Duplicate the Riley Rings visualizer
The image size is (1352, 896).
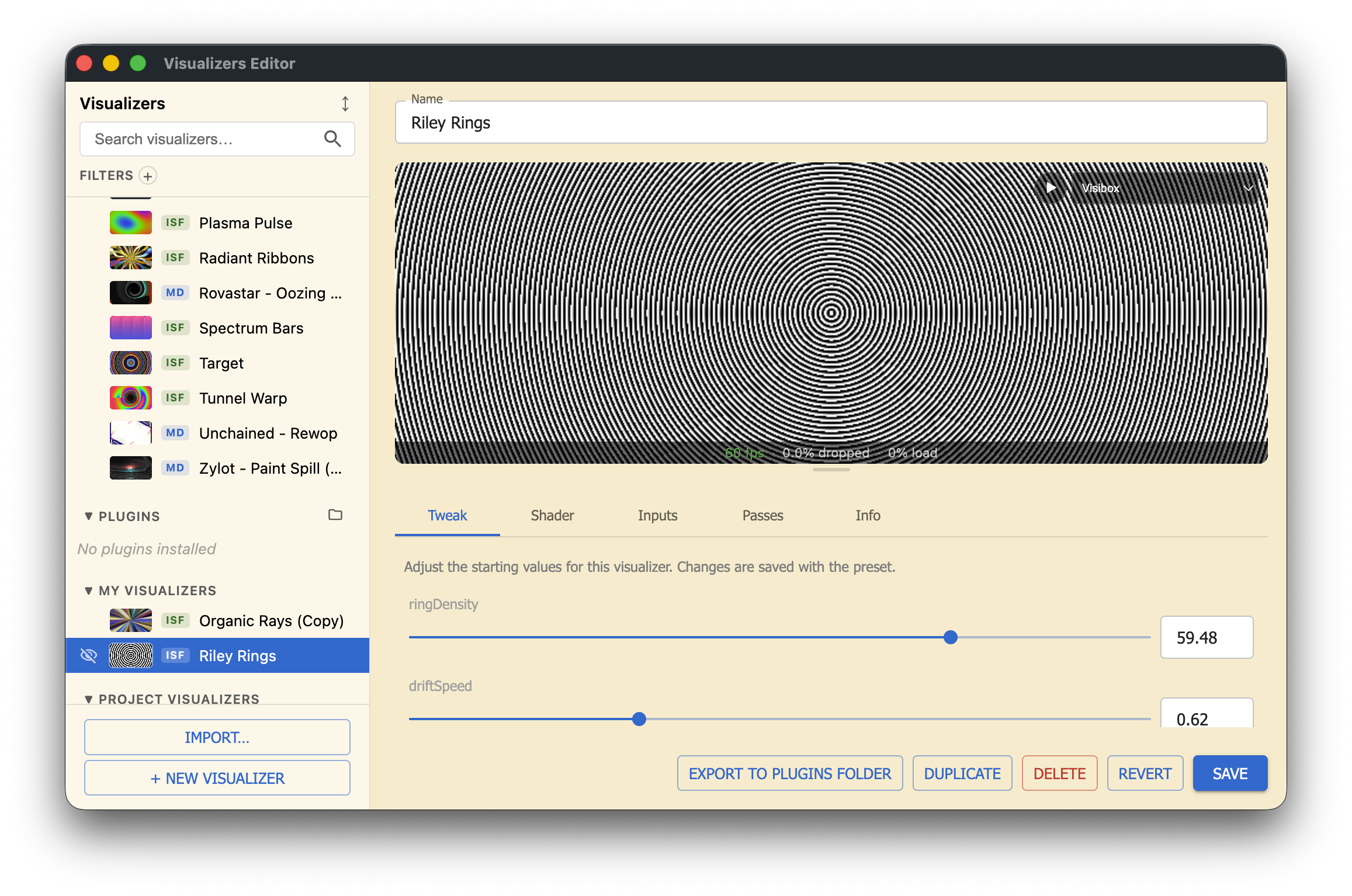coord(962,773)
